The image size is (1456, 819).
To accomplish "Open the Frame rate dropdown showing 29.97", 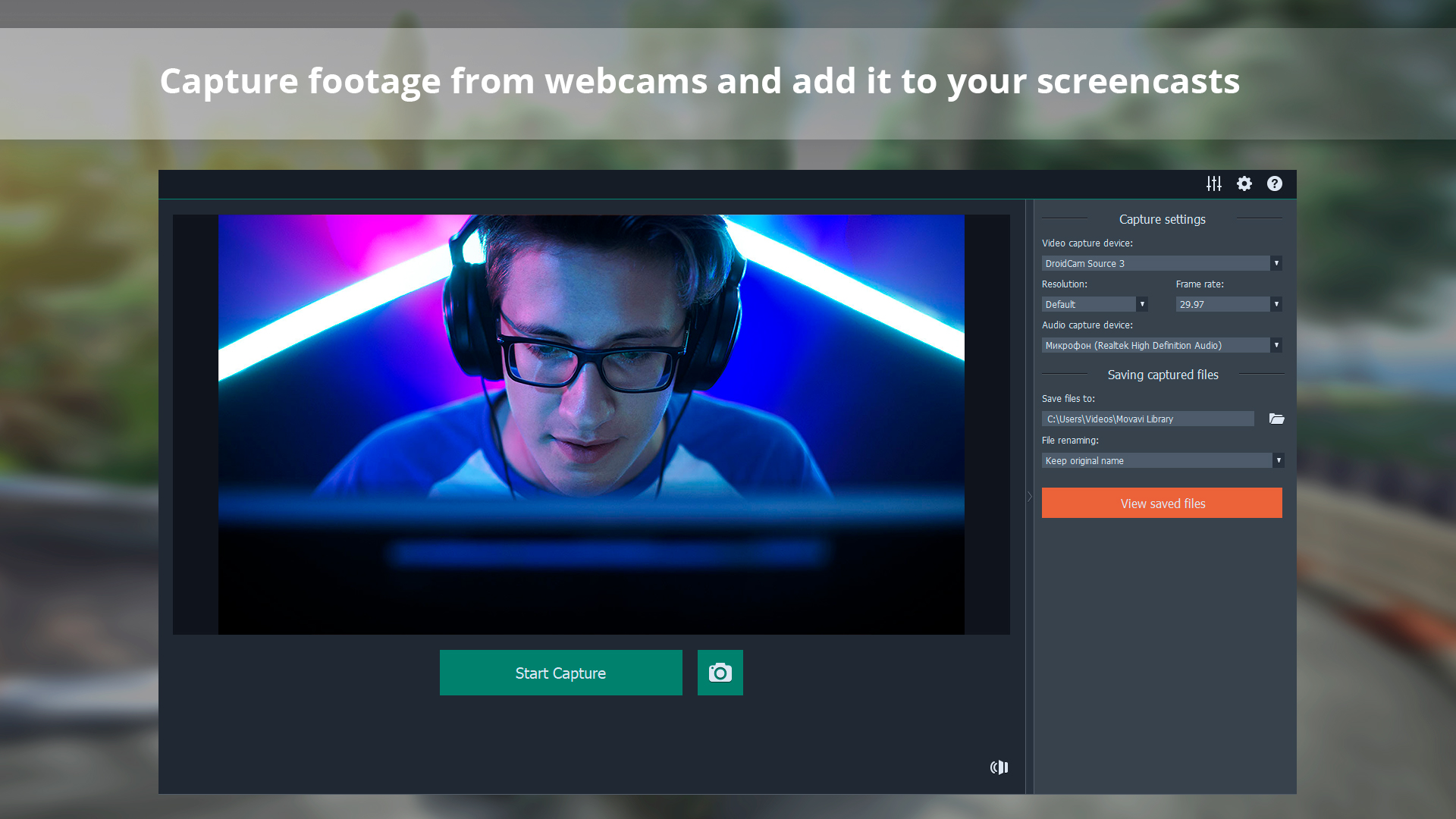I will 1277,304.
